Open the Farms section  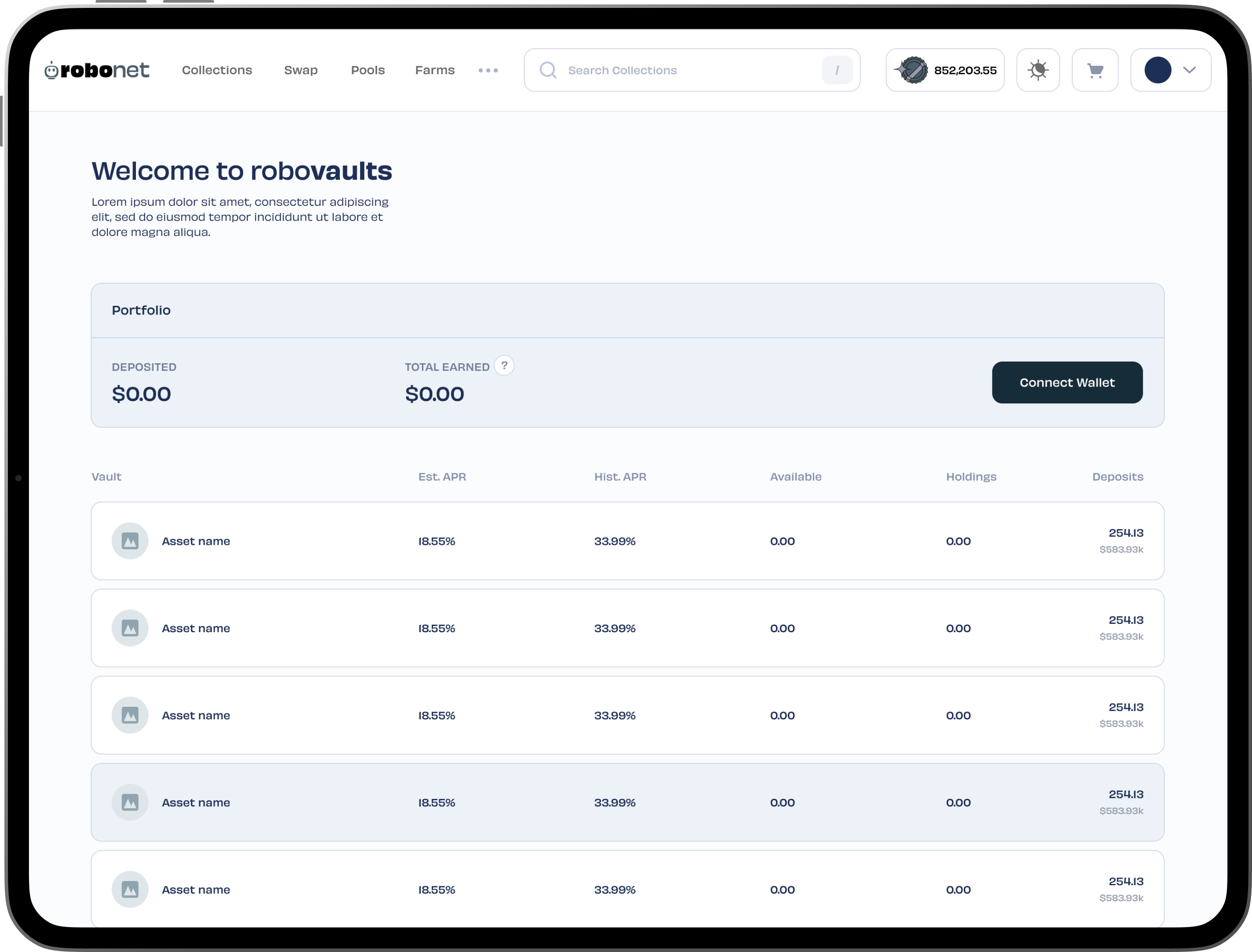[x=435, y=70]
